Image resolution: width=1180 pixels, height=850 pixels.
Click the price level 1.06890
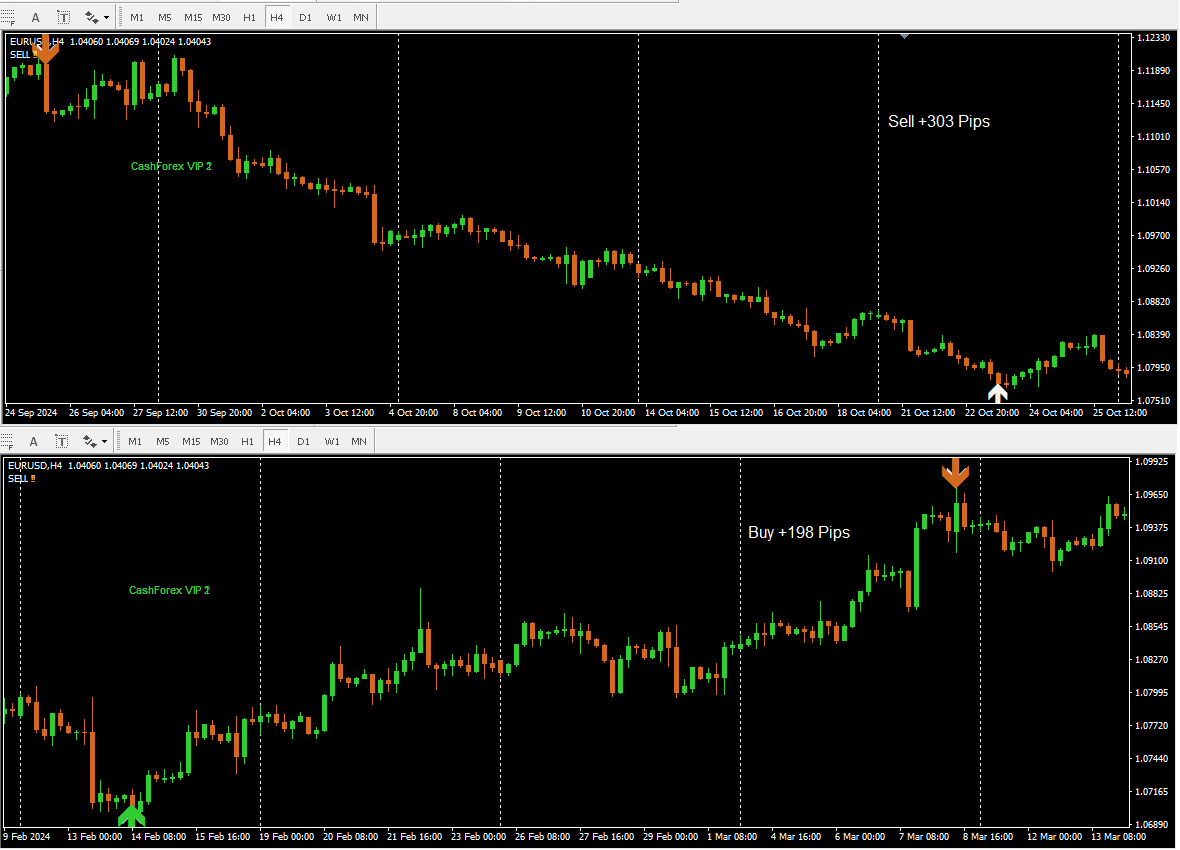[1151, 824]
